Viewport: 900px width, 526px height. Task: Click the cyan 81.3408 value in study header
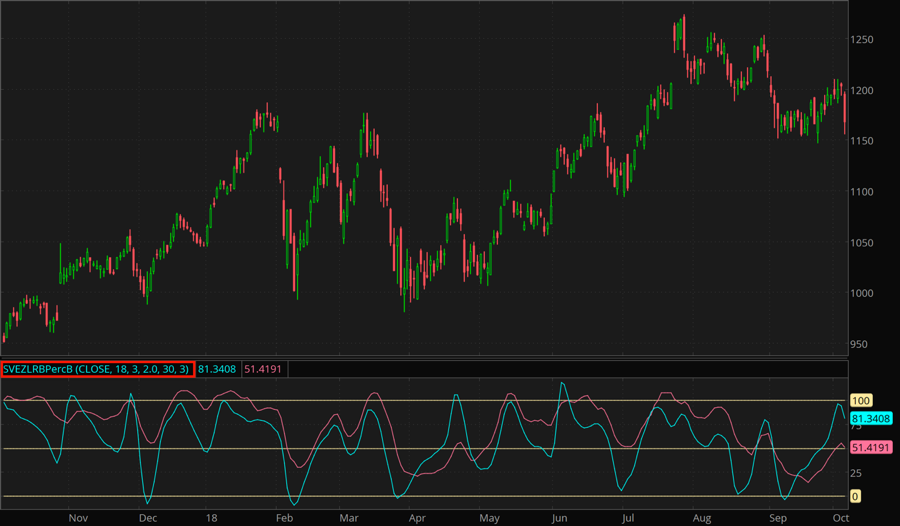(217, 370)
